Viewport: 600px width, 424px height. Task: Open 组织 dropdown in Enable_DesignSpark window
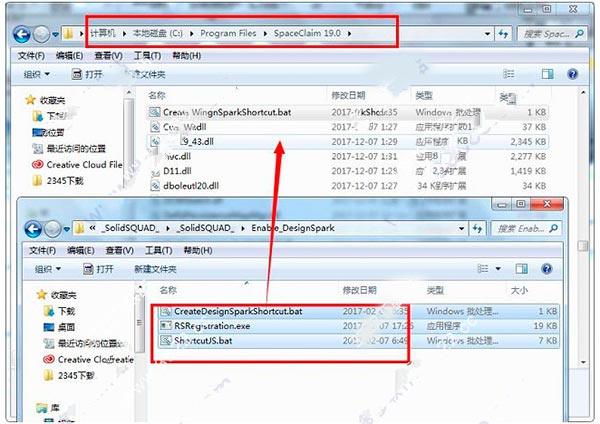[48, 269]
